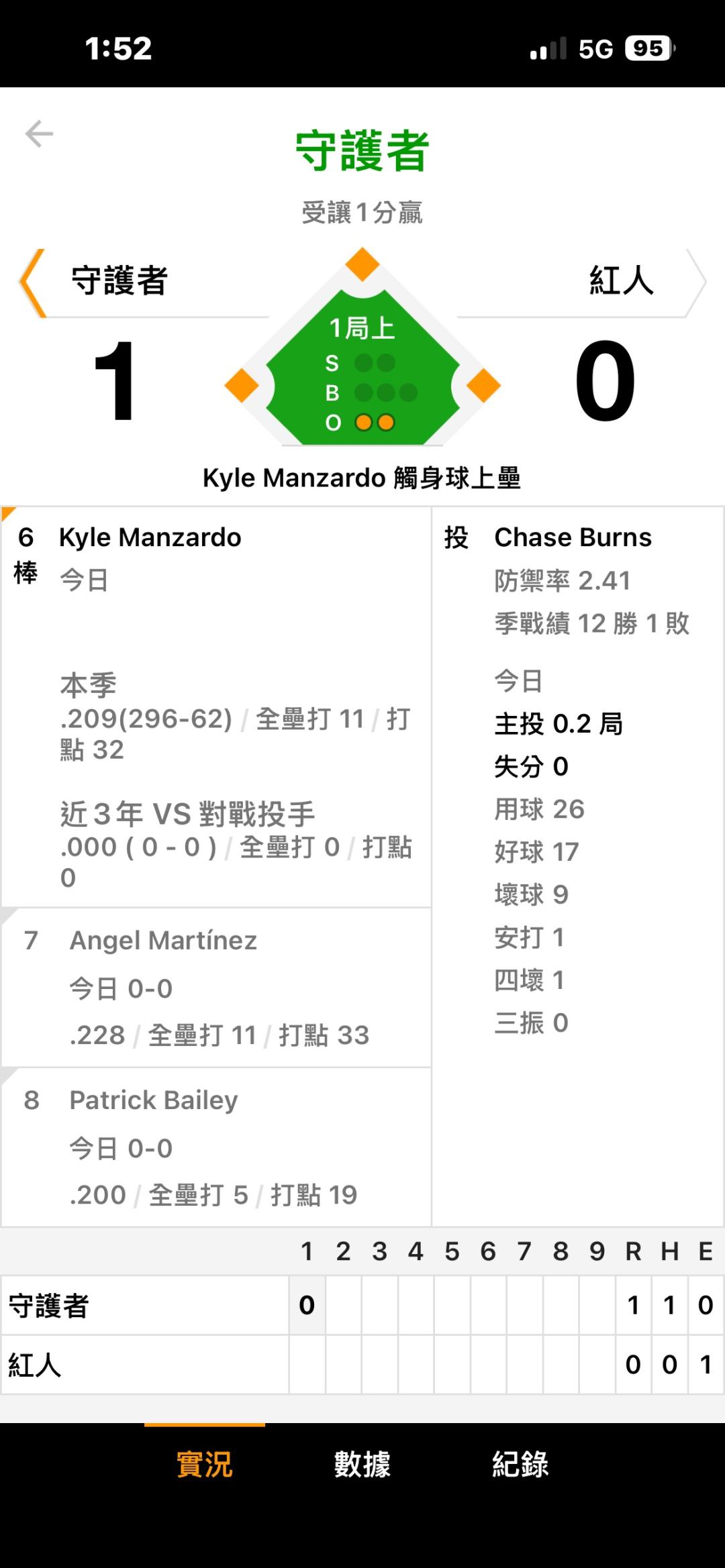This screenshot has height=1568, width=725.
Task: Tap the battery level indicator
Action: (x=650, y=49)
